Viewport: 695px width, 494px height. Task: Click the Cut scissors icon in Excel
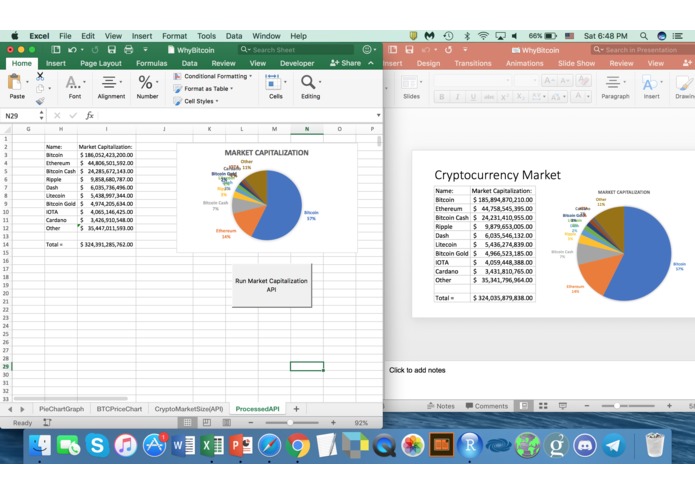(40, 77)
